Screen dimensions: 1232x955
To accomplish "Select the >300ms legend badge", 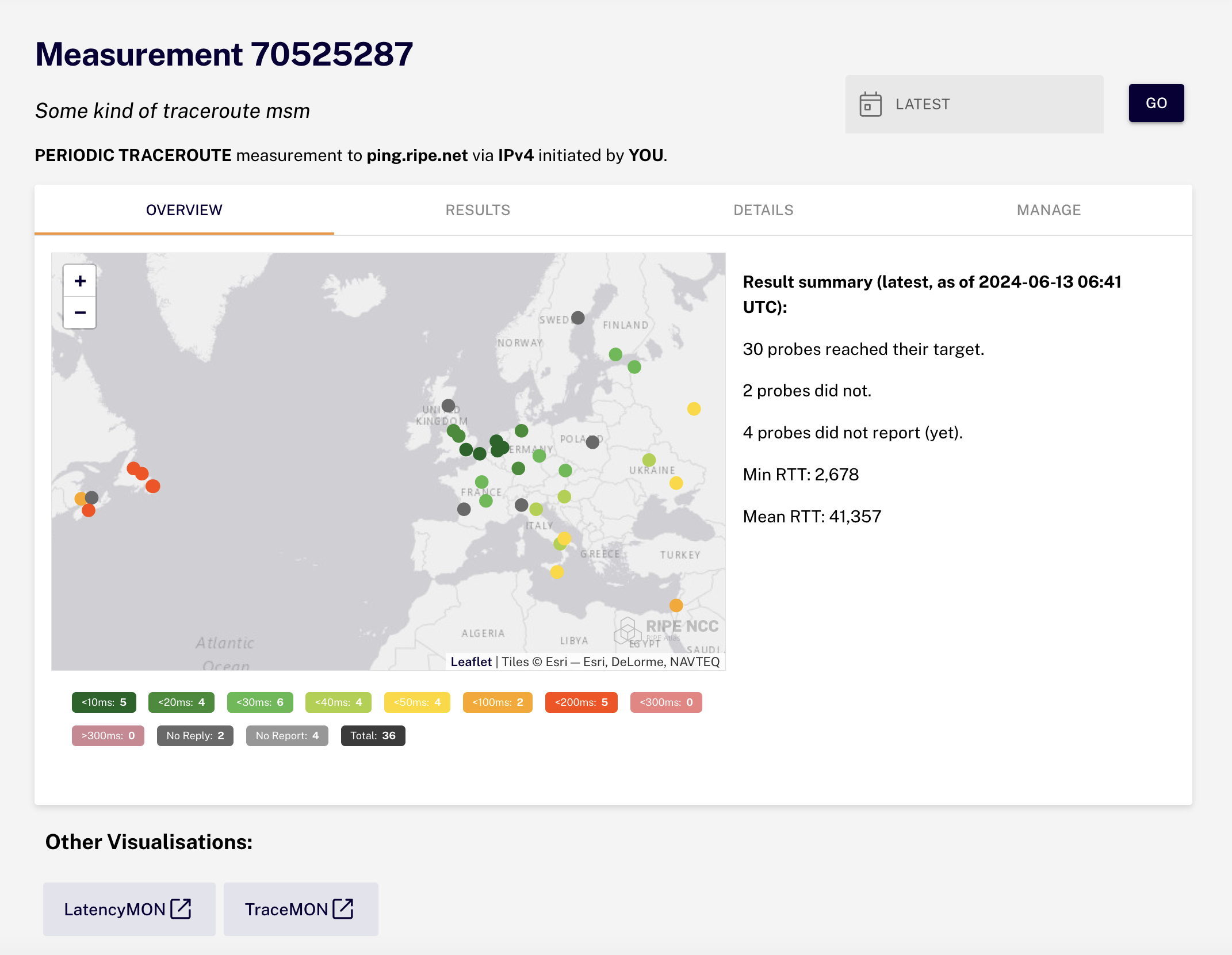I will (x=108, y=736).
